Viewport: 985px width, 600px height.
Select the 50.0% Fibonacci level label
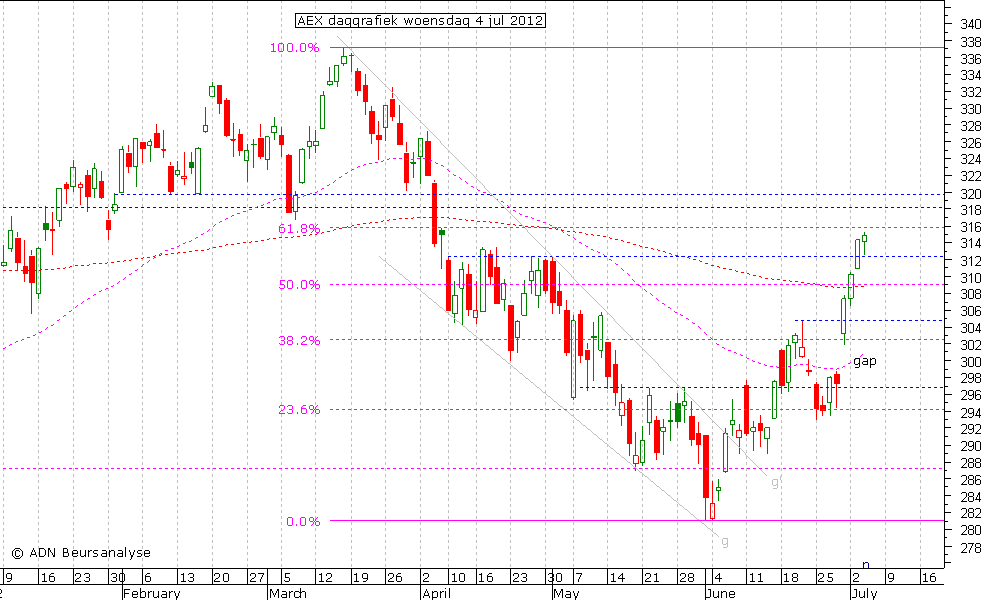coord(299,285)
